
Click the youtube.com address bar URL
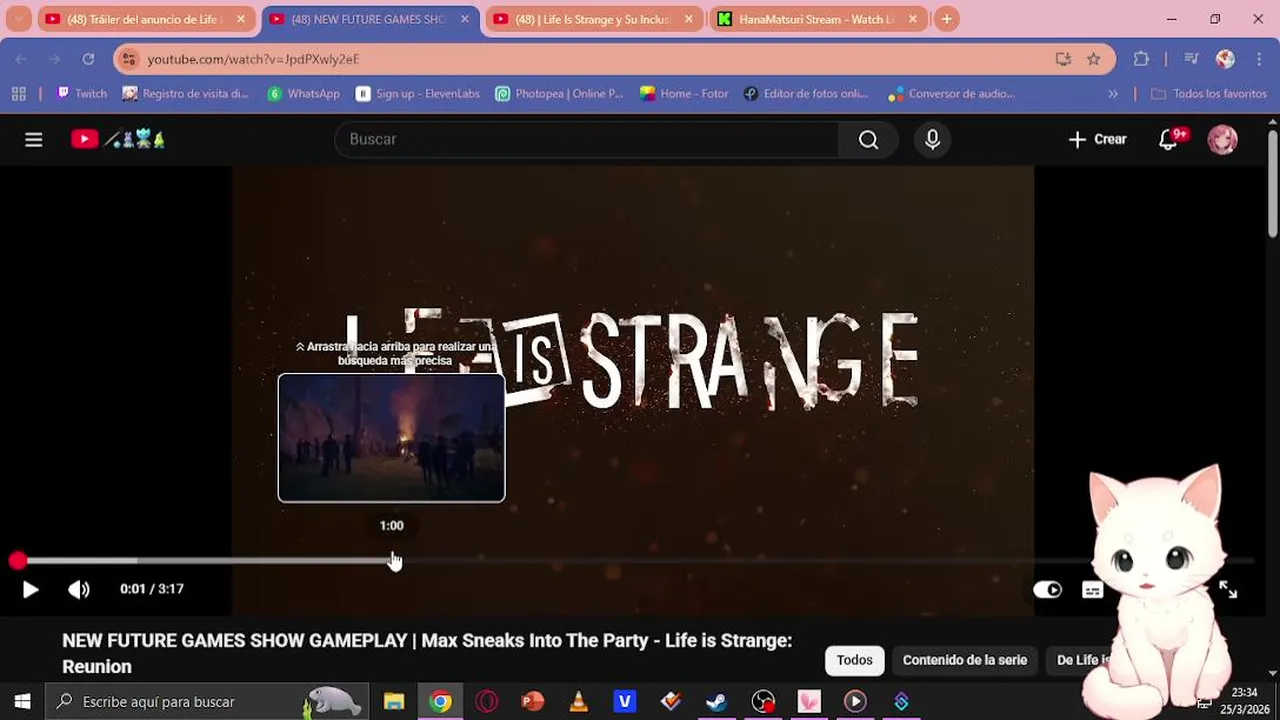pyautogui.click(x=253, y=59)
